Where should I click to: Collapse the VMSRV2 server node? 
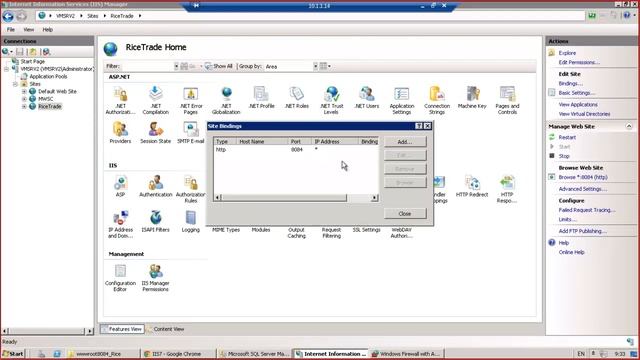7,69
